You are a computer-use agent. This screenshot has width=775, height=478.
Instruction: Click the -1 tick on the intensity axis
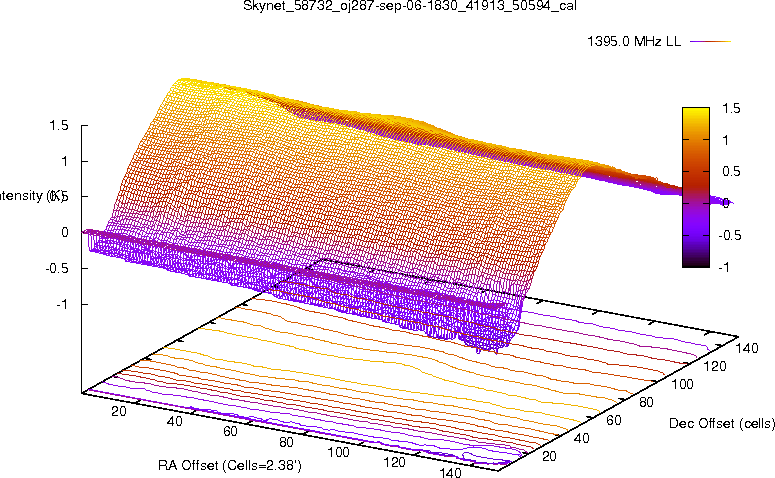(62, 304)
